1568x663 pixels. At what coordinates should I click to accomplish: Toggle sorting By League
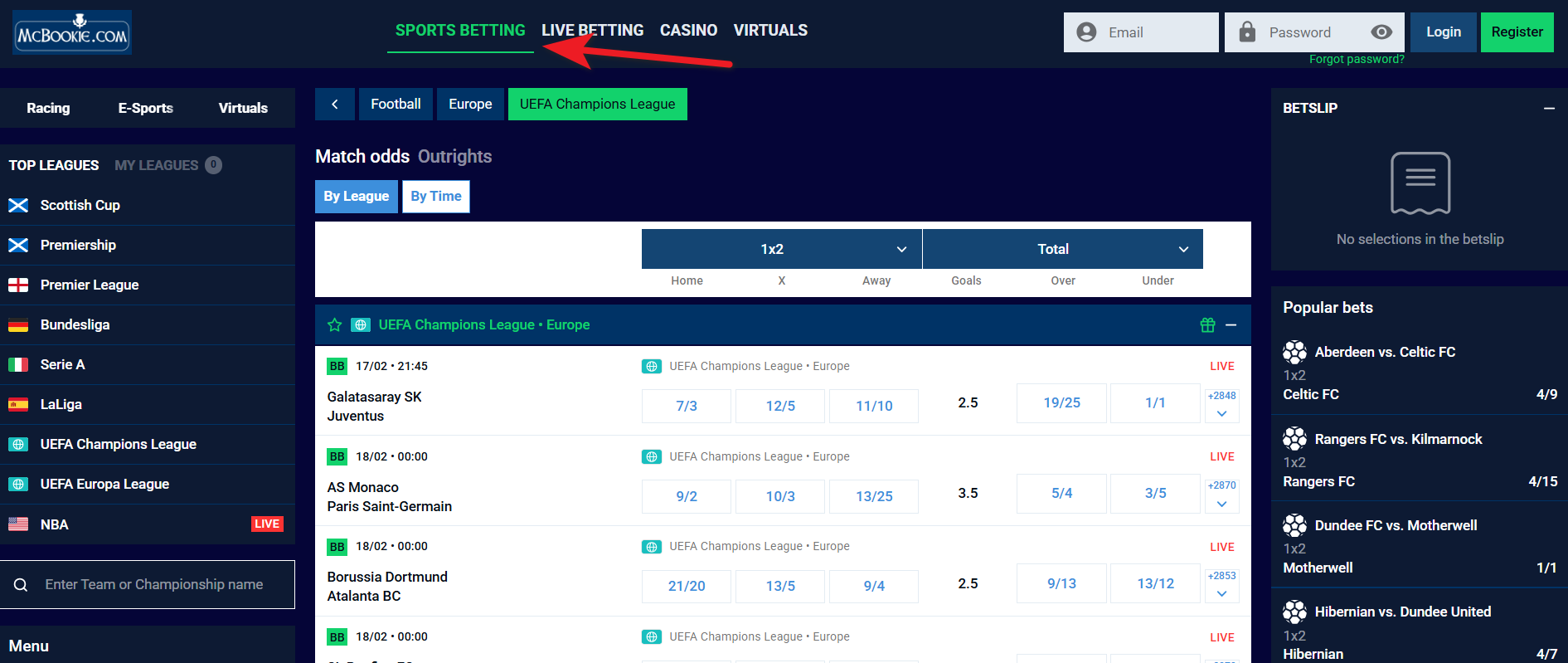click(357, 197)
